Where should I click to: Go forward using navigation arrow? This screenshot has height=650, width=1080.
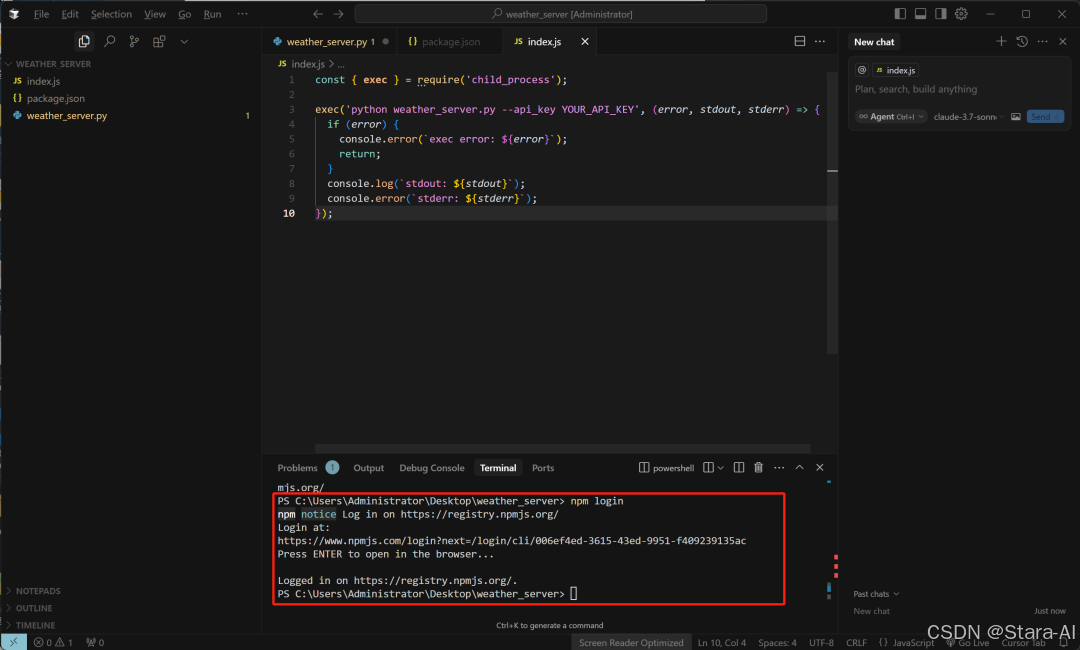pos(338,14)
